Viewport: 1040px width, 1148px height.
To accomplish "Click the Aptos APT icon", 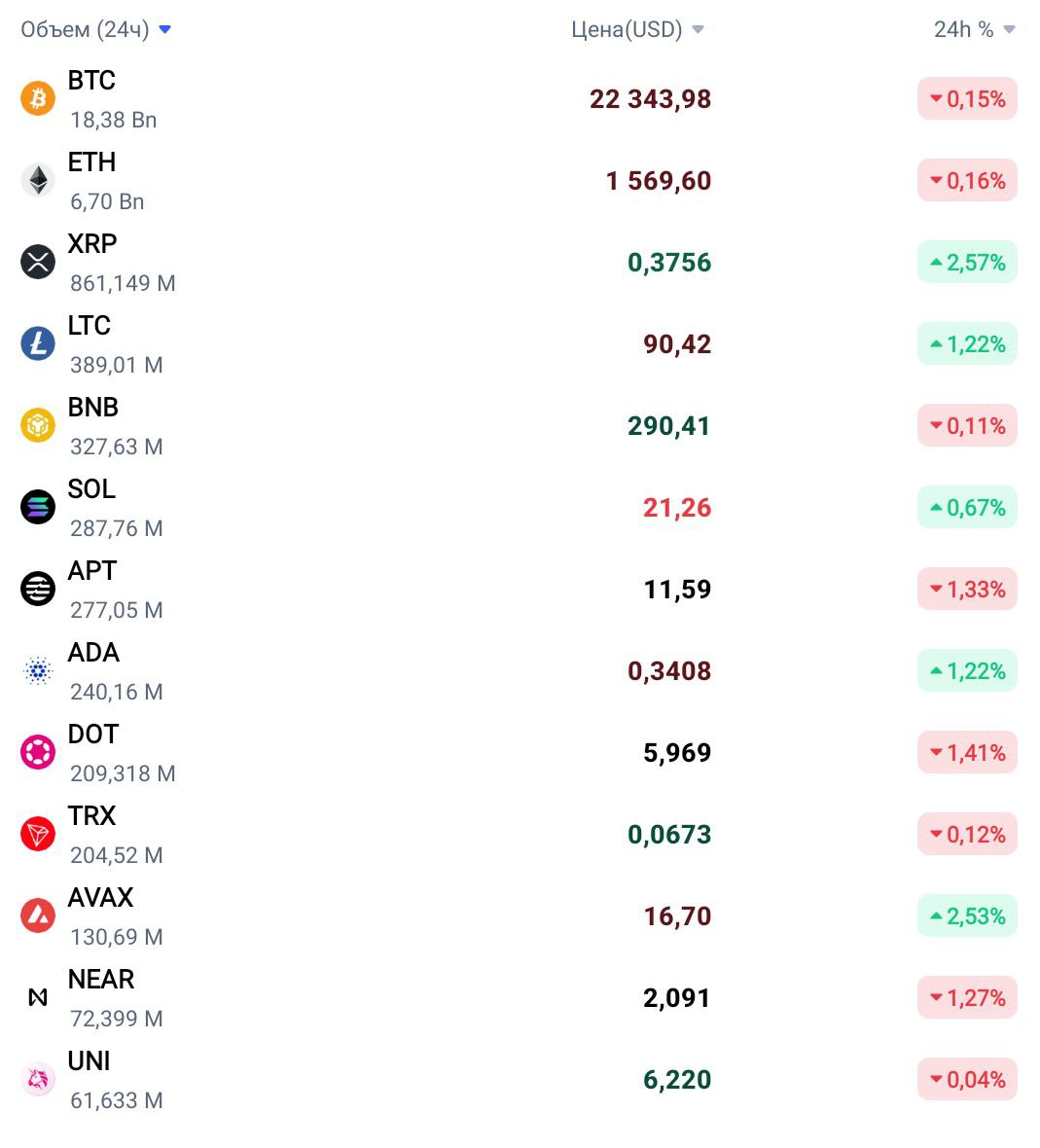I will [x=38, y=589].
